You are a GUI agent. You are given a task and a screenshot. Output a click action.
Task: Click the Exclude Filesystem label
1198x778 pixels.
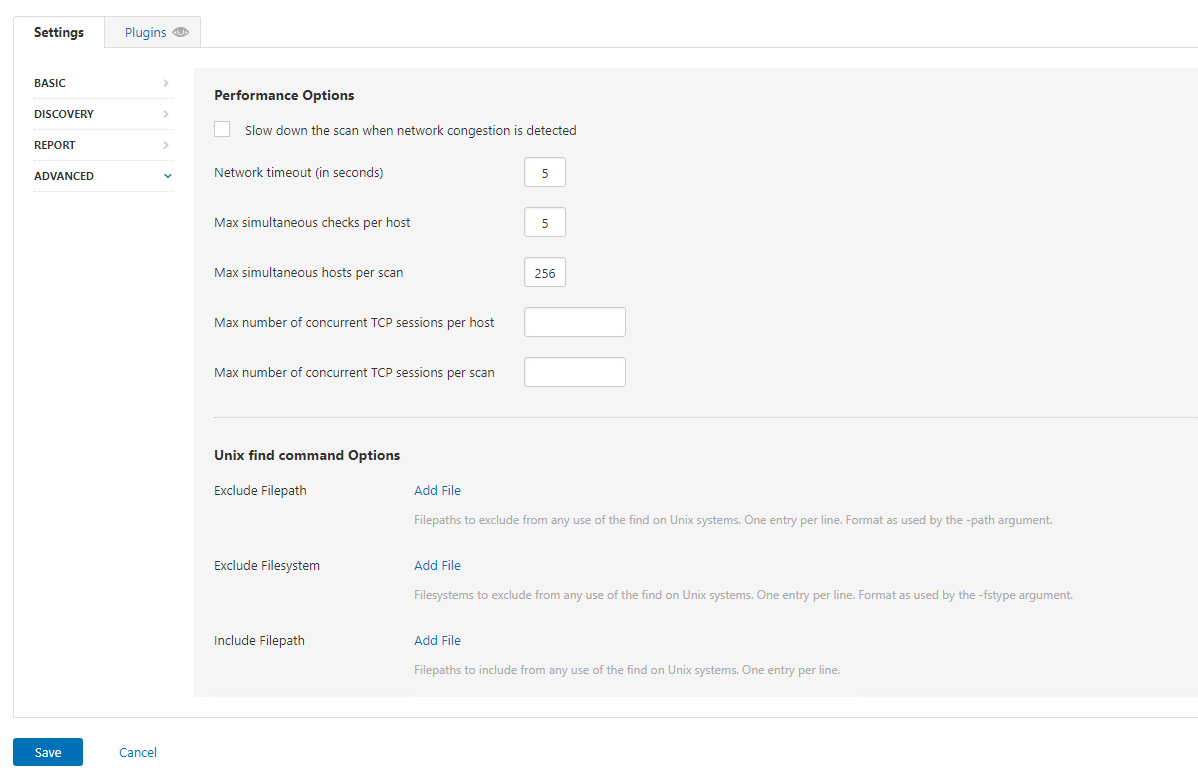coord(267,566)
